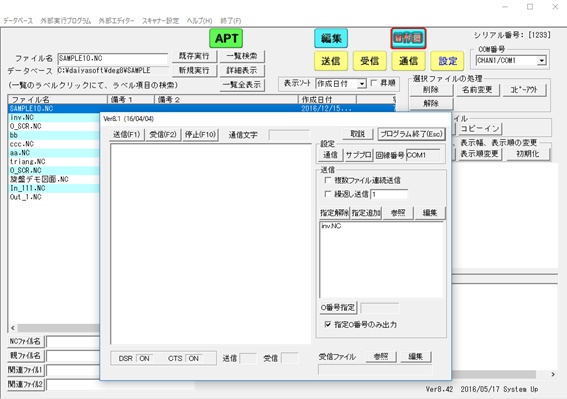Screen dimensions: 567x399
Task: Open the yellow 設定 button
Action: coord(447,61)
